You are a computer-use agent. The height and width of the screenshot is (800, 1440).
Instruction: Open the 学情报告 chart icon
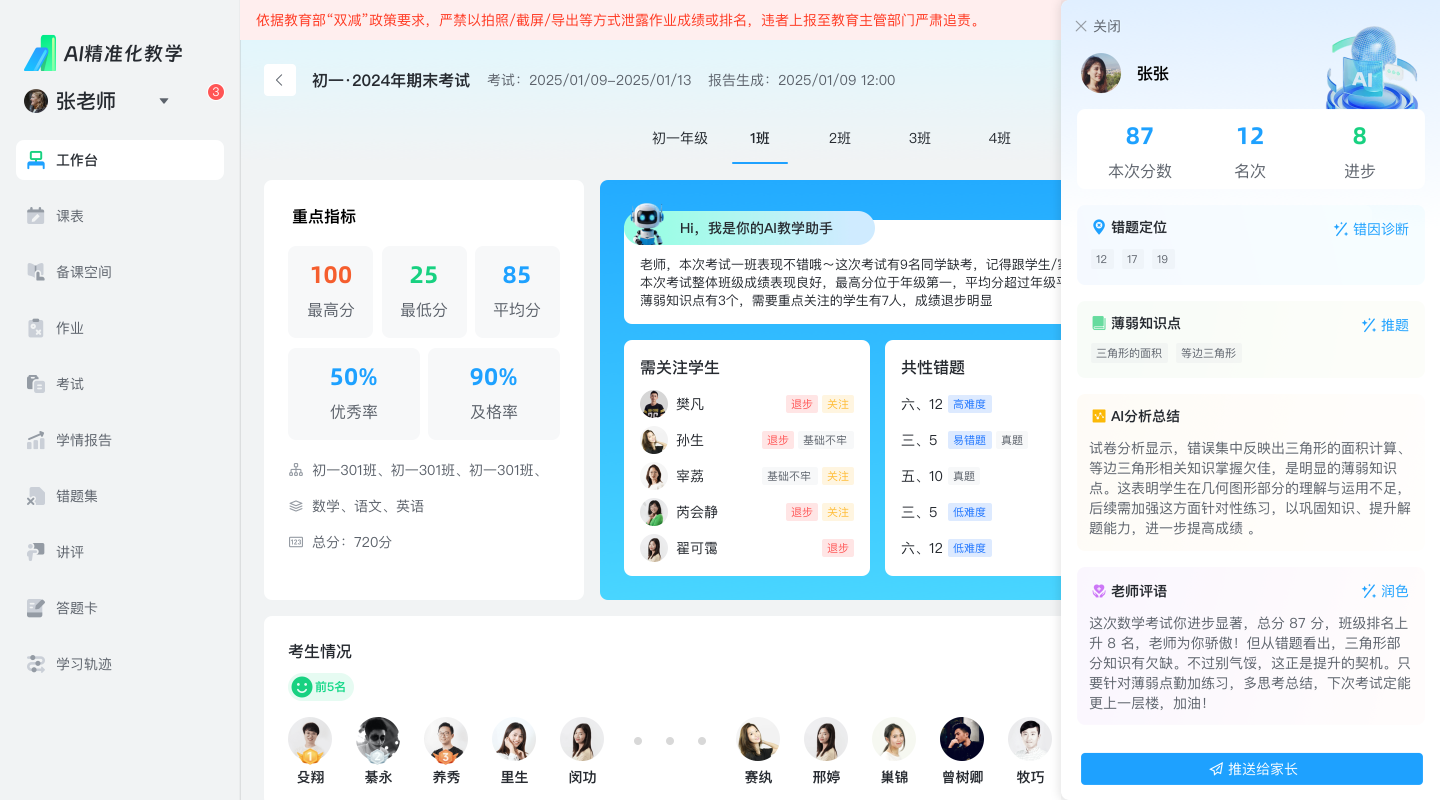(36, 440)
